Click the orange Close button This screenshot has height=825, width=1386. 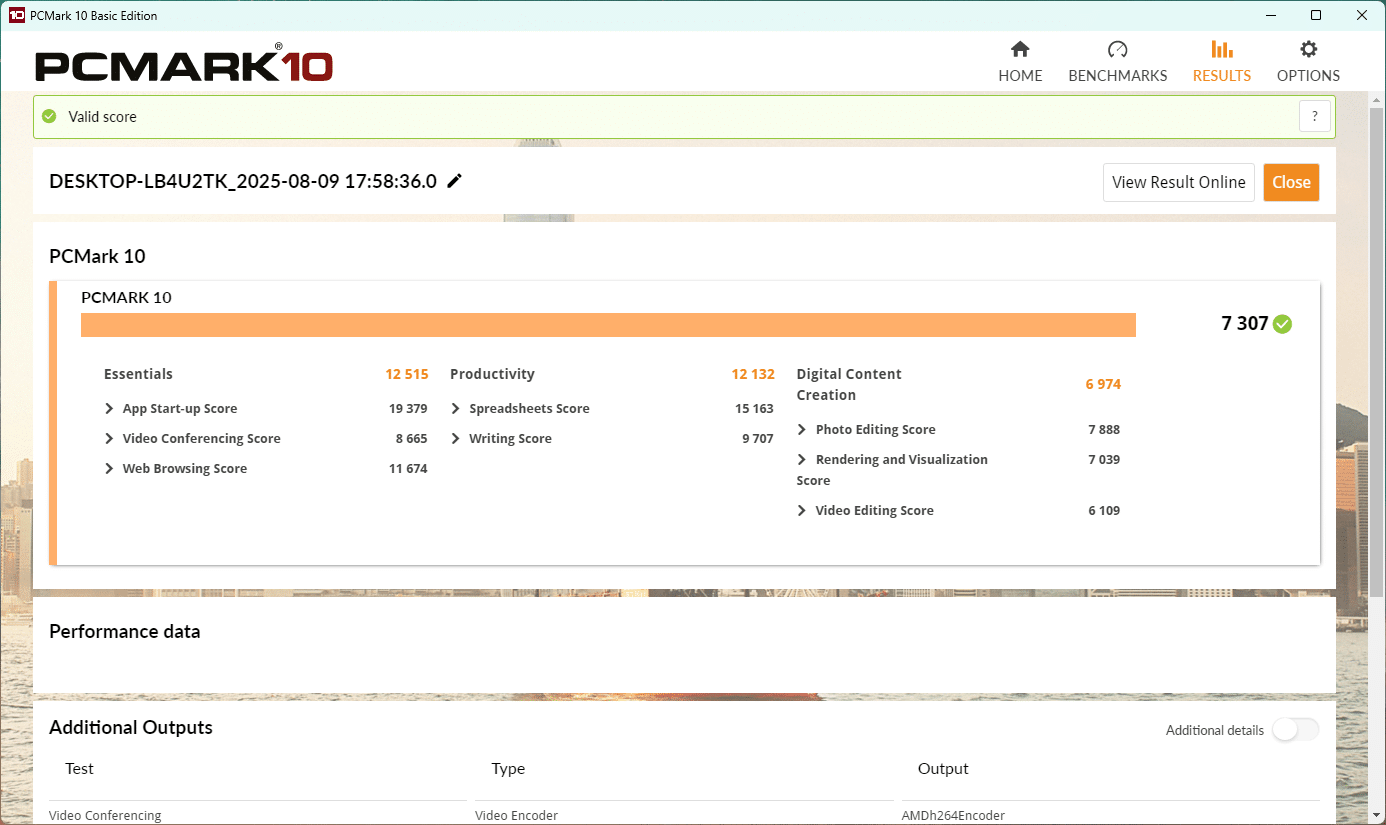1291,182
